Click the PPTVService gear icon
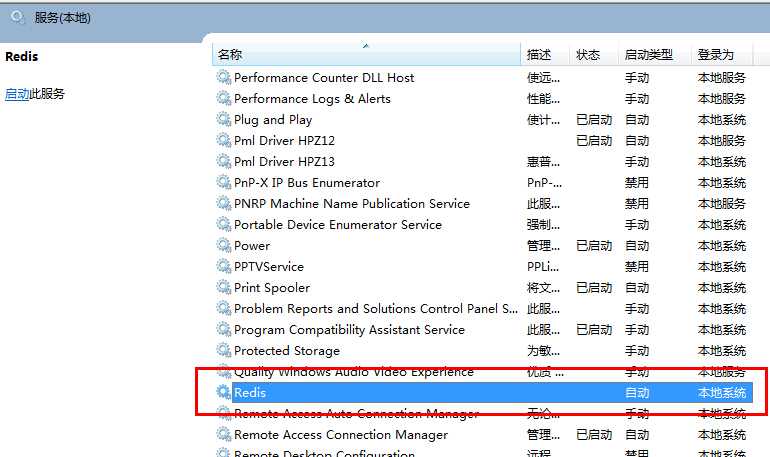This screenshot has width=770, height=457. coord(223,266)
